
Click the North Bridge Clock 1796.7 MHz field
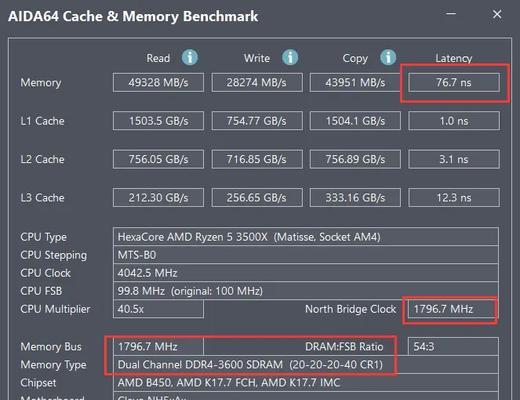453,309
